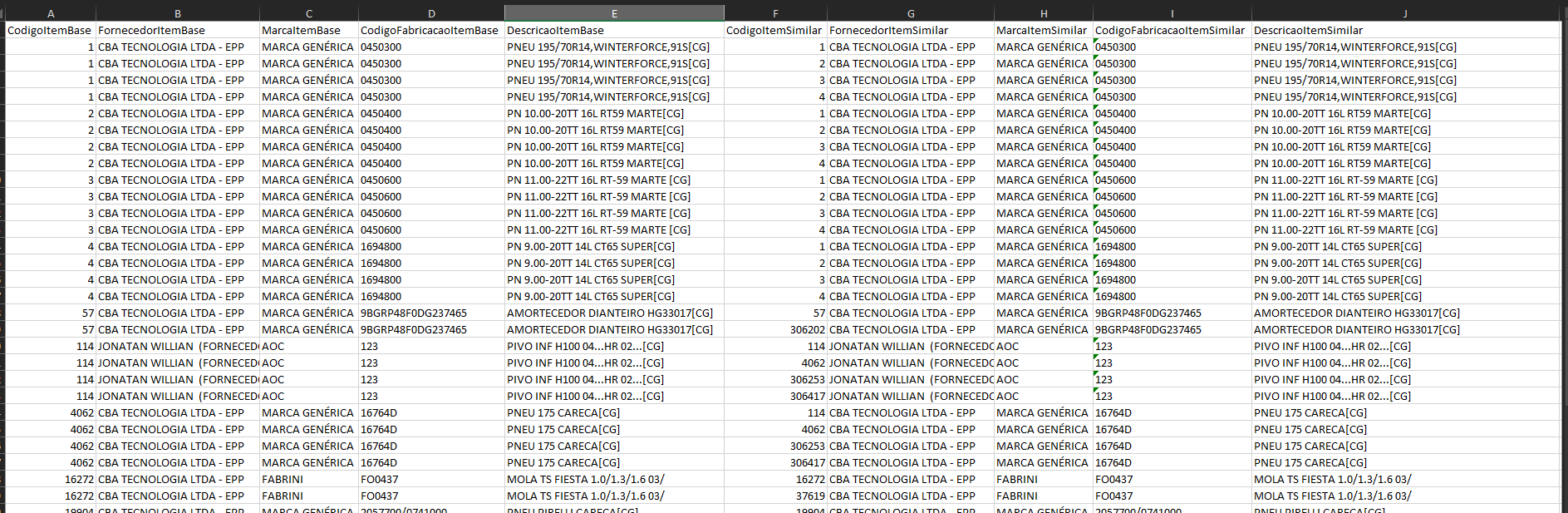Select CodigoItemSimilar 16272 in the MOLA TS FIESTA rows
The width and height of the screenshot is (1568, 513).
pos(775,479)
